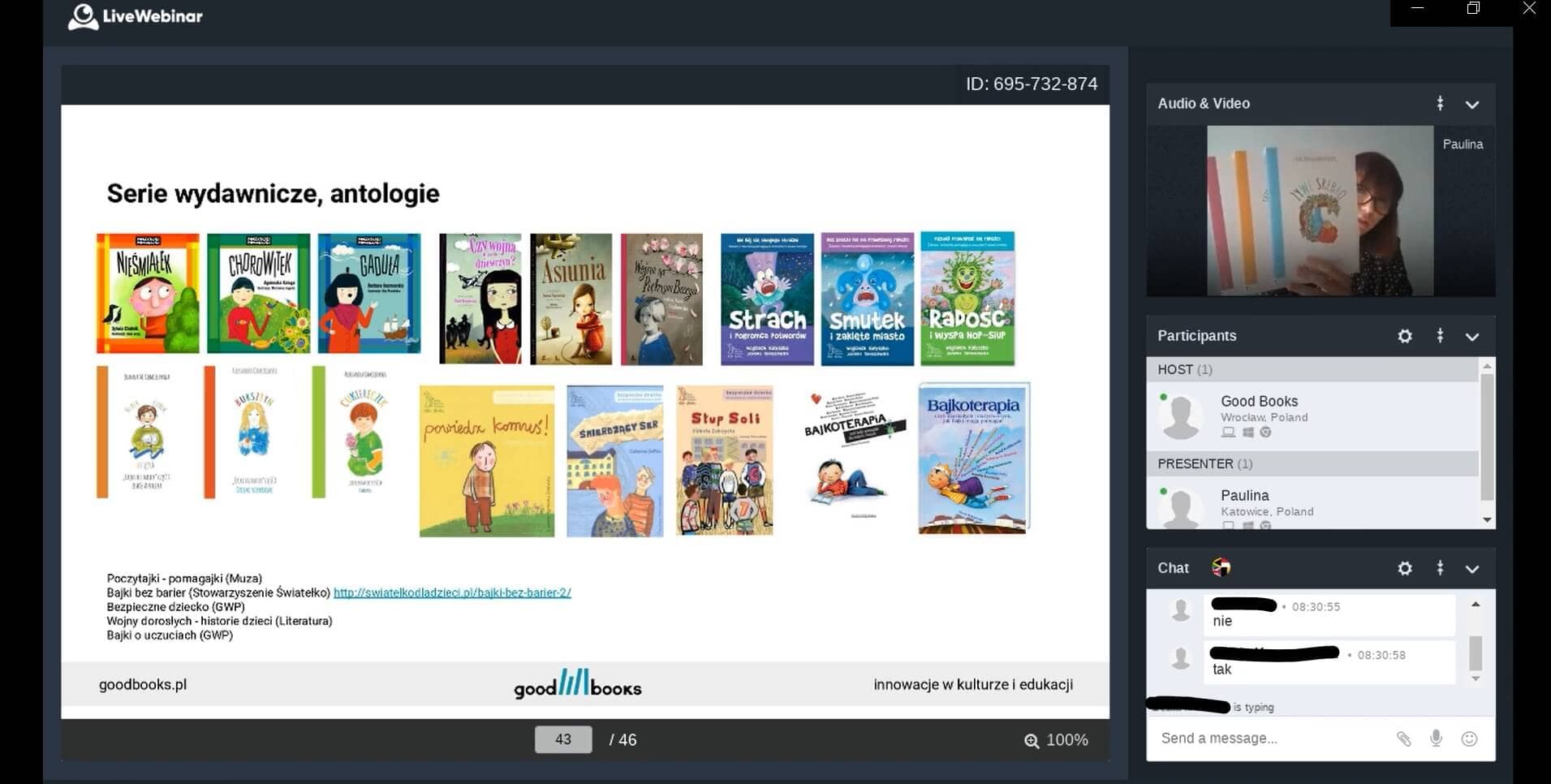Click the webinar ID 695-732-874 text

tap(1032, 84)
